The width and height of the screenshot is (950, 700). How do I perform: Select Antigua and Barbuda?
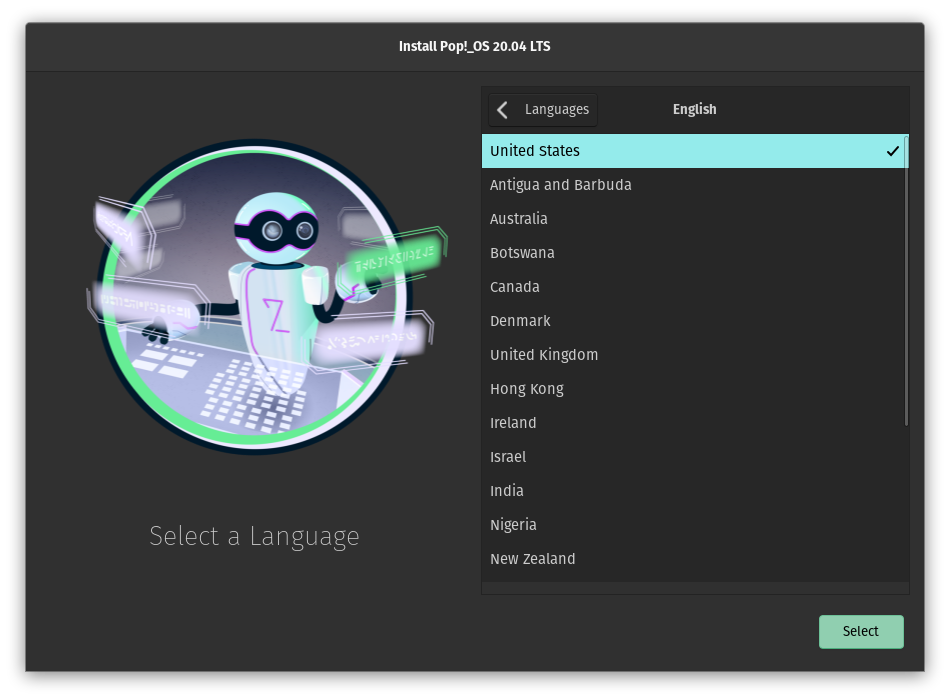pos(694,185)
